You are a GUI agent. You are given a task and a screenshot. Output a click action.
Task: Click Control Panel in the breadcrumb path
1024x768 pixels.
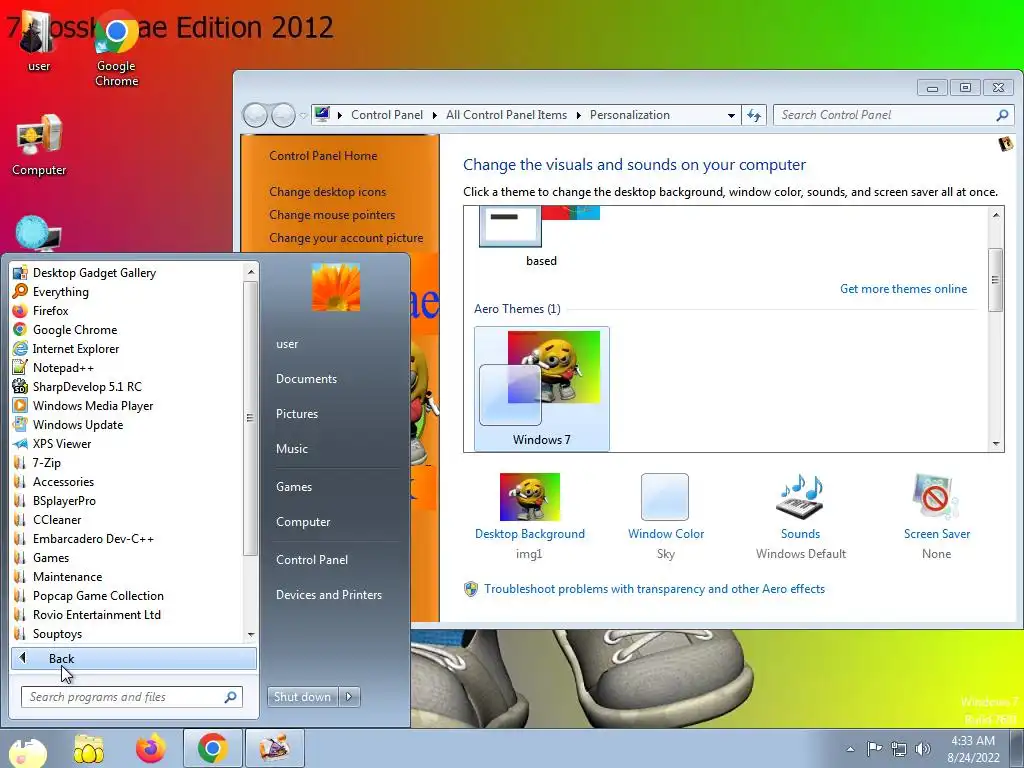pos(387,115)
